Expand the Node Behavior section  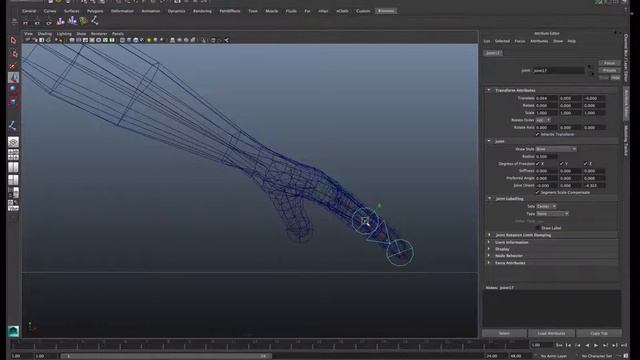tap(489, 256)
